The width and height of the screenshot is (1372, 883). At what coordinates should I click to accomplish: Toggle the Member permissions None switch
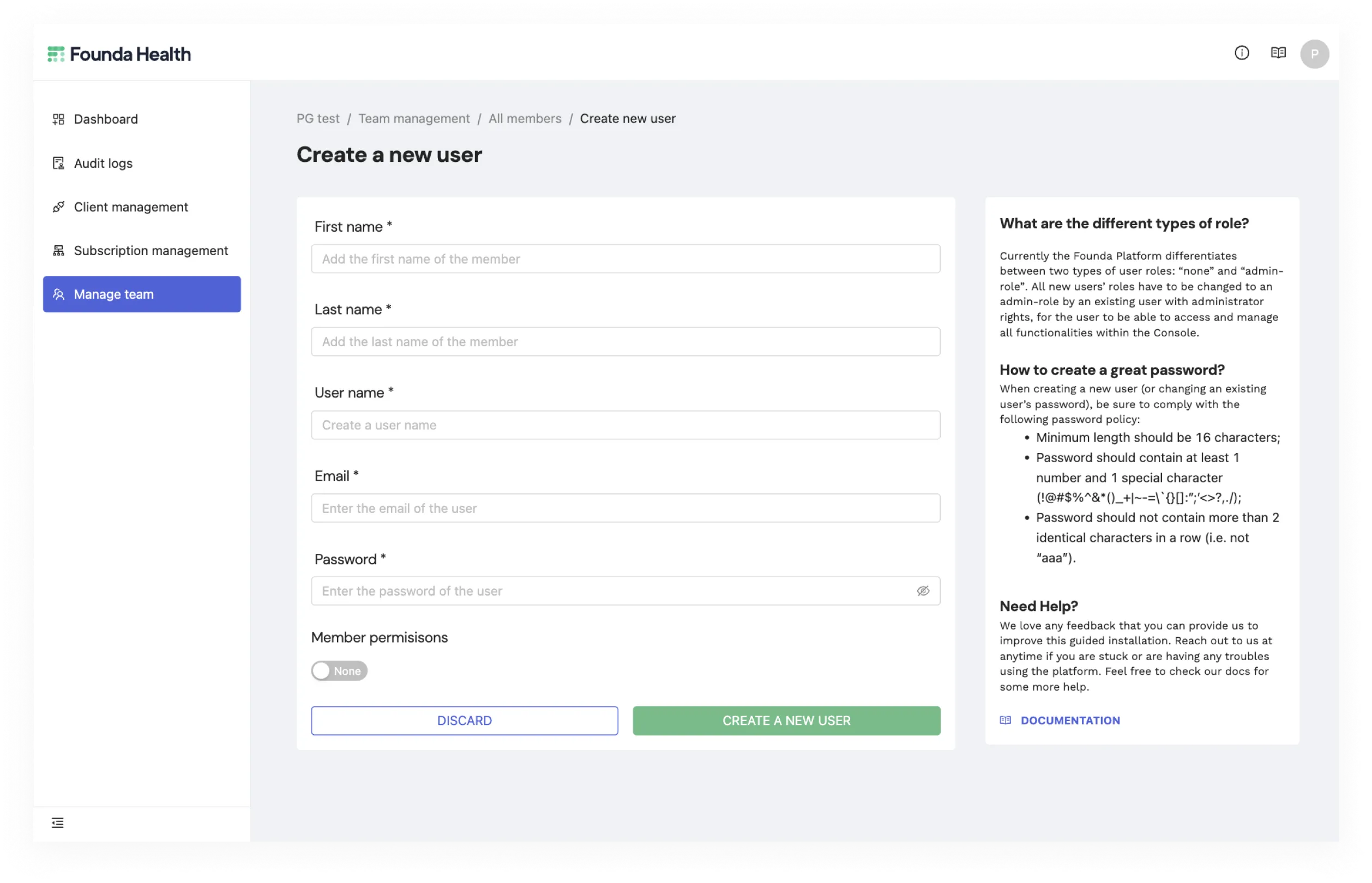point(339,672)
